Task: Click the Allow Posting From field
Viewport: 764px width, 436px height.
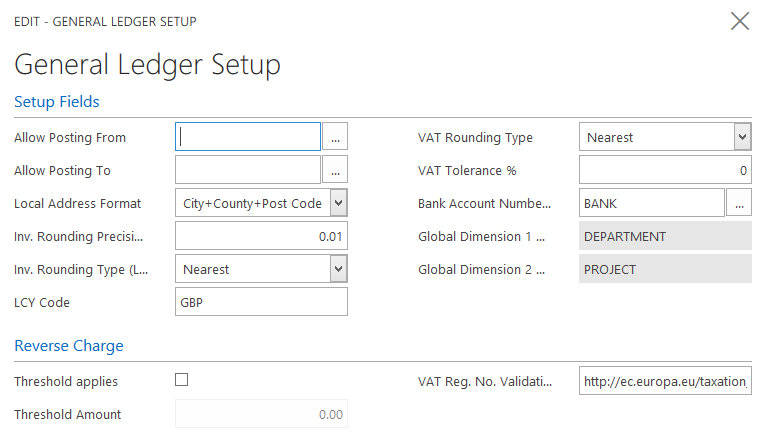Action: tap(248, 137)
